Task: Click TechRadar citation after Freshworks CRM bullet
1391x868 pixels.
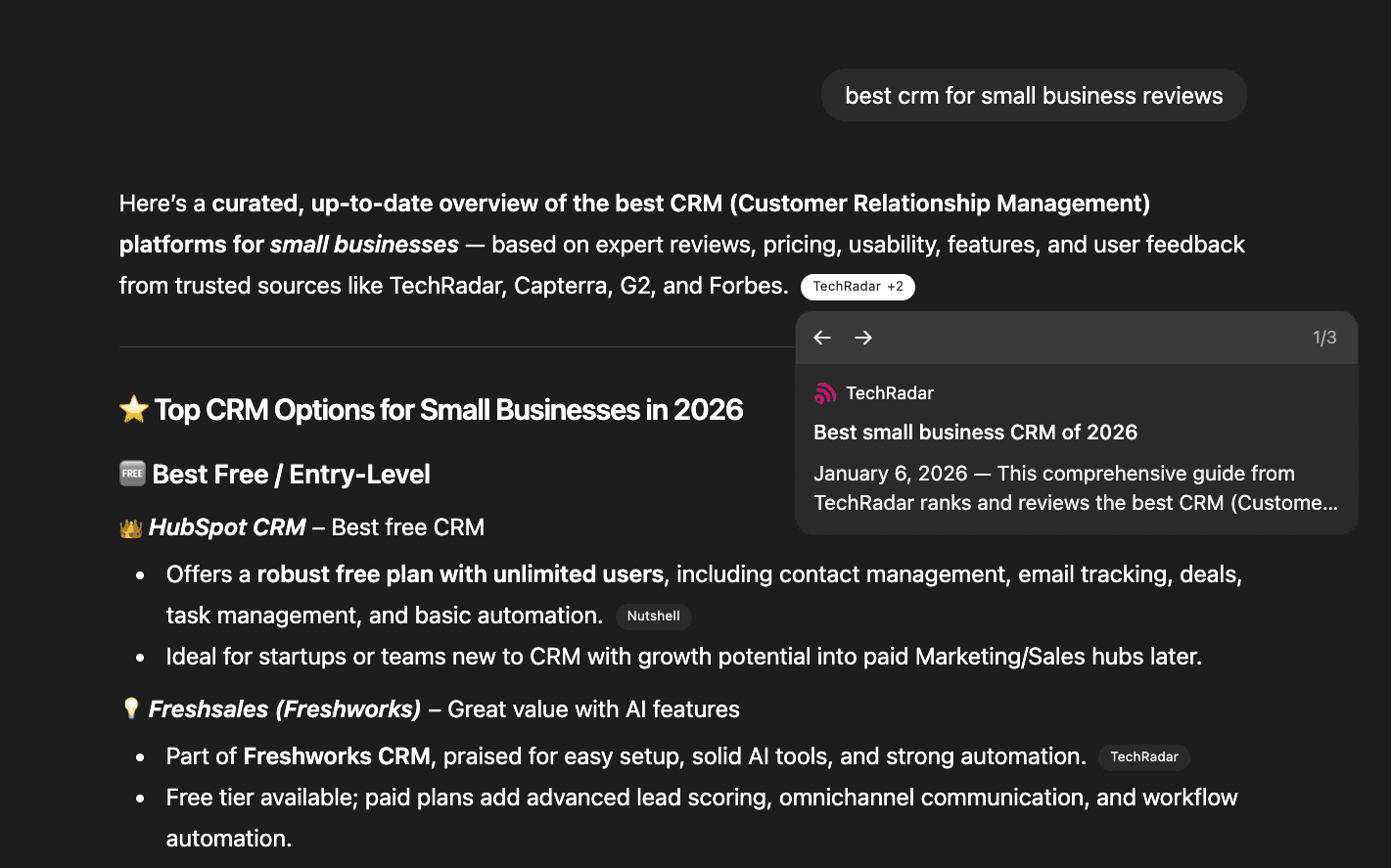Action: point(1143,757)
